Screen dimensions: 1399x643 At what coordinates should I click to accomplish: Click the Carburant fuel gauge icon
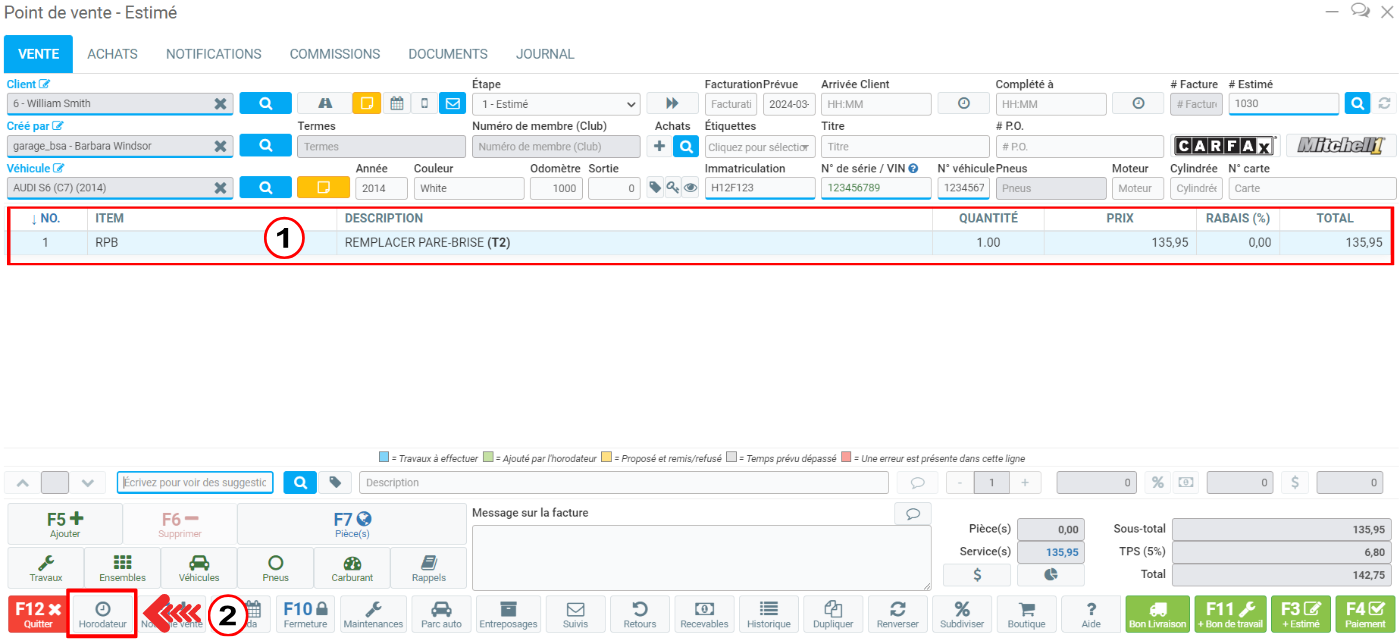351,567
